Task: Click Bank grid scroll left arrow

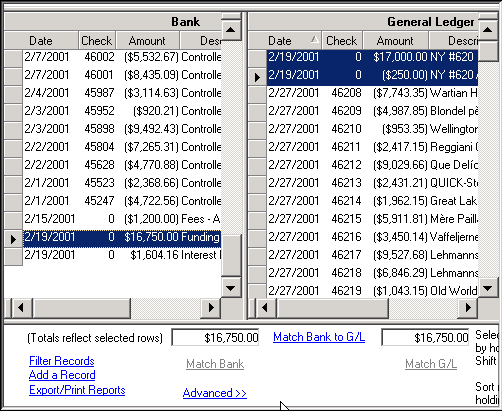Action: [21, 307]
